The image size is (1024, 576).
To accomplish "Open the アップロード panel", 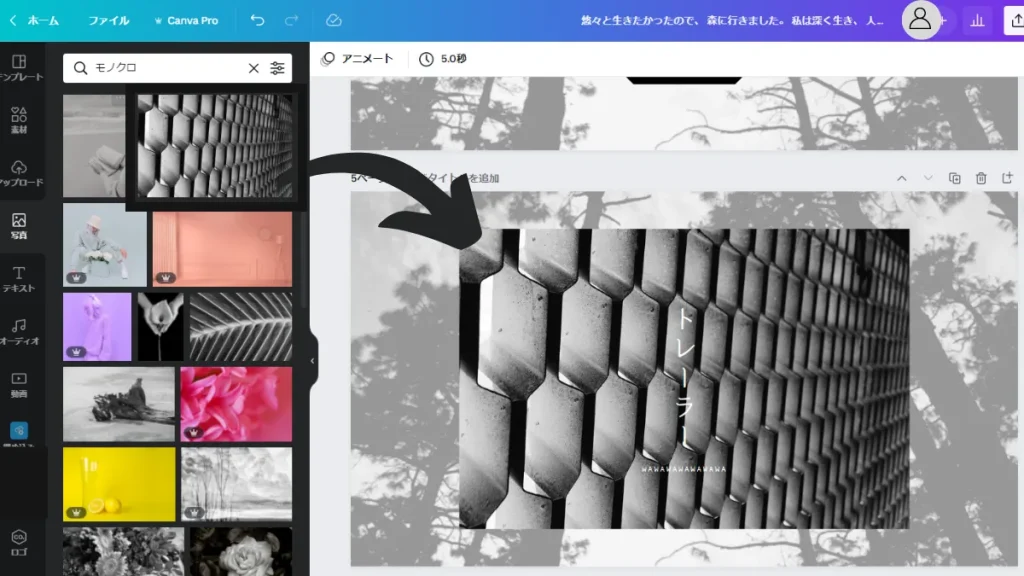I will point(20,173).
